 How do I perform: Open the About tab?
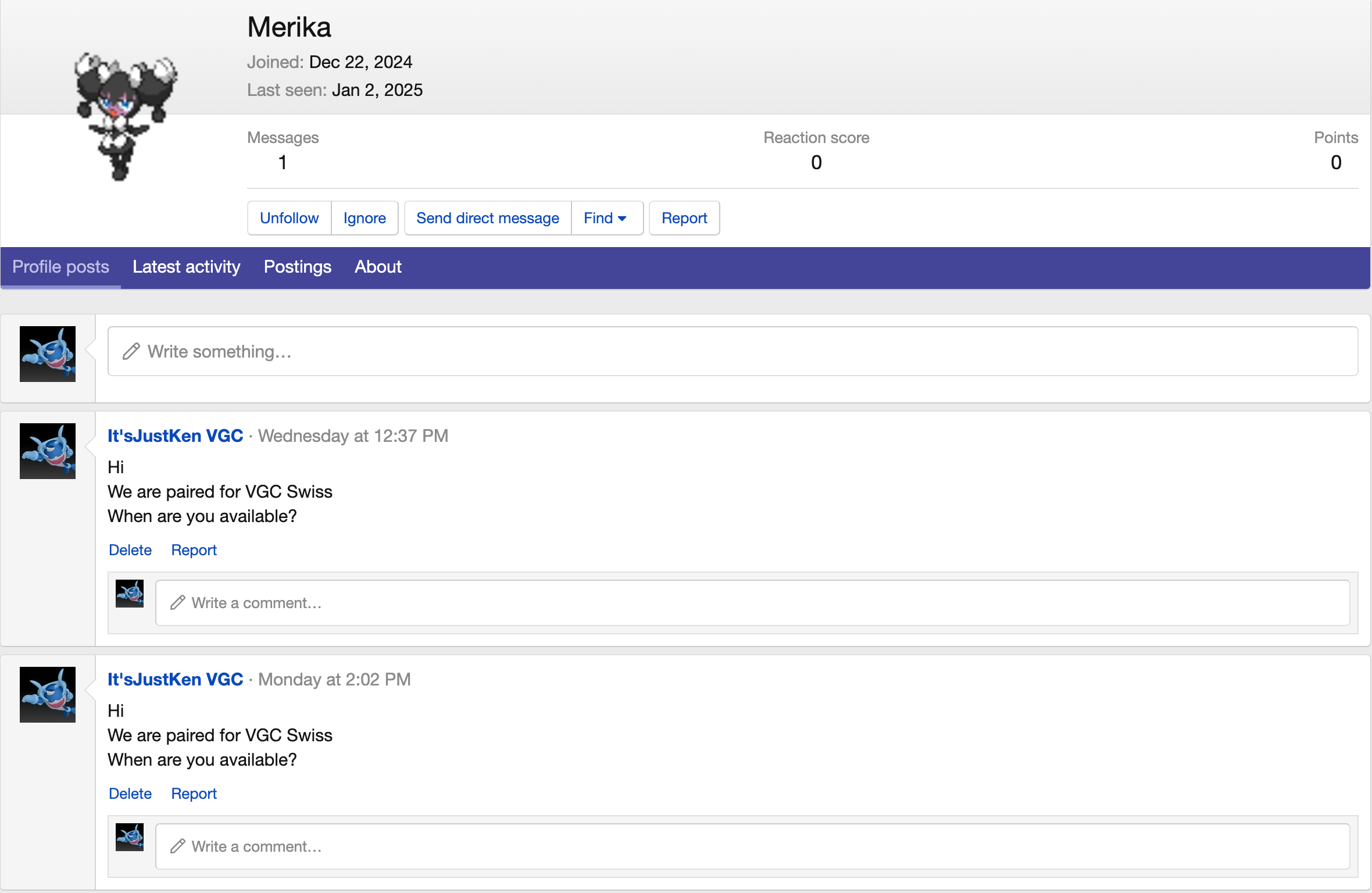click(378, 267)
